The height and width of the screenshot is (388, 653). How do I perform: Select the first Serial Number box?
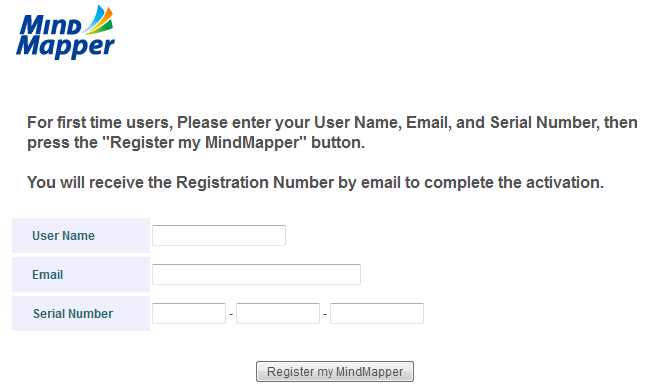pos(189,313)
